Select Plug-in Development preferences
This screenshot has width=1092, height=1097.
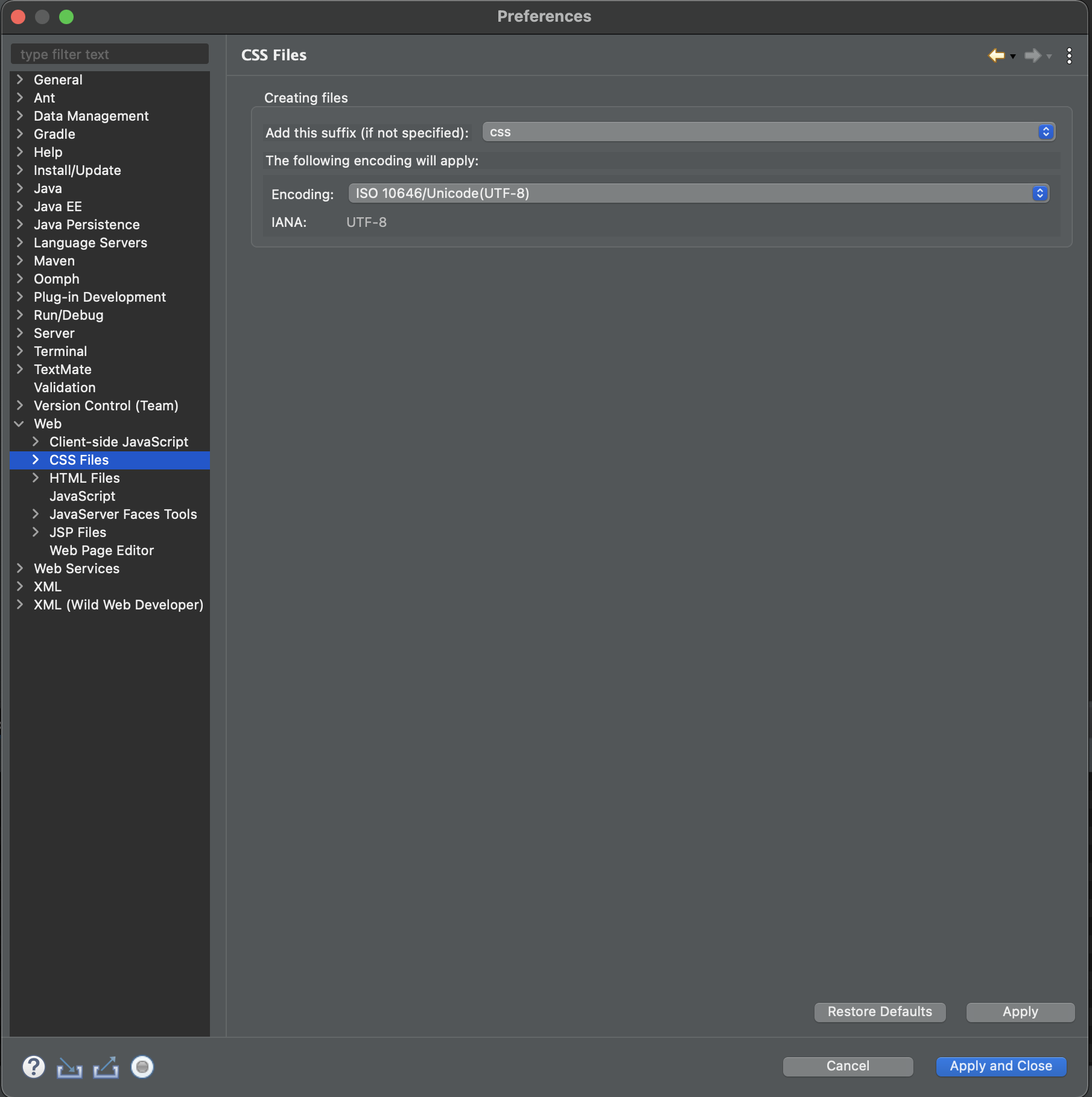pos(100,297)
